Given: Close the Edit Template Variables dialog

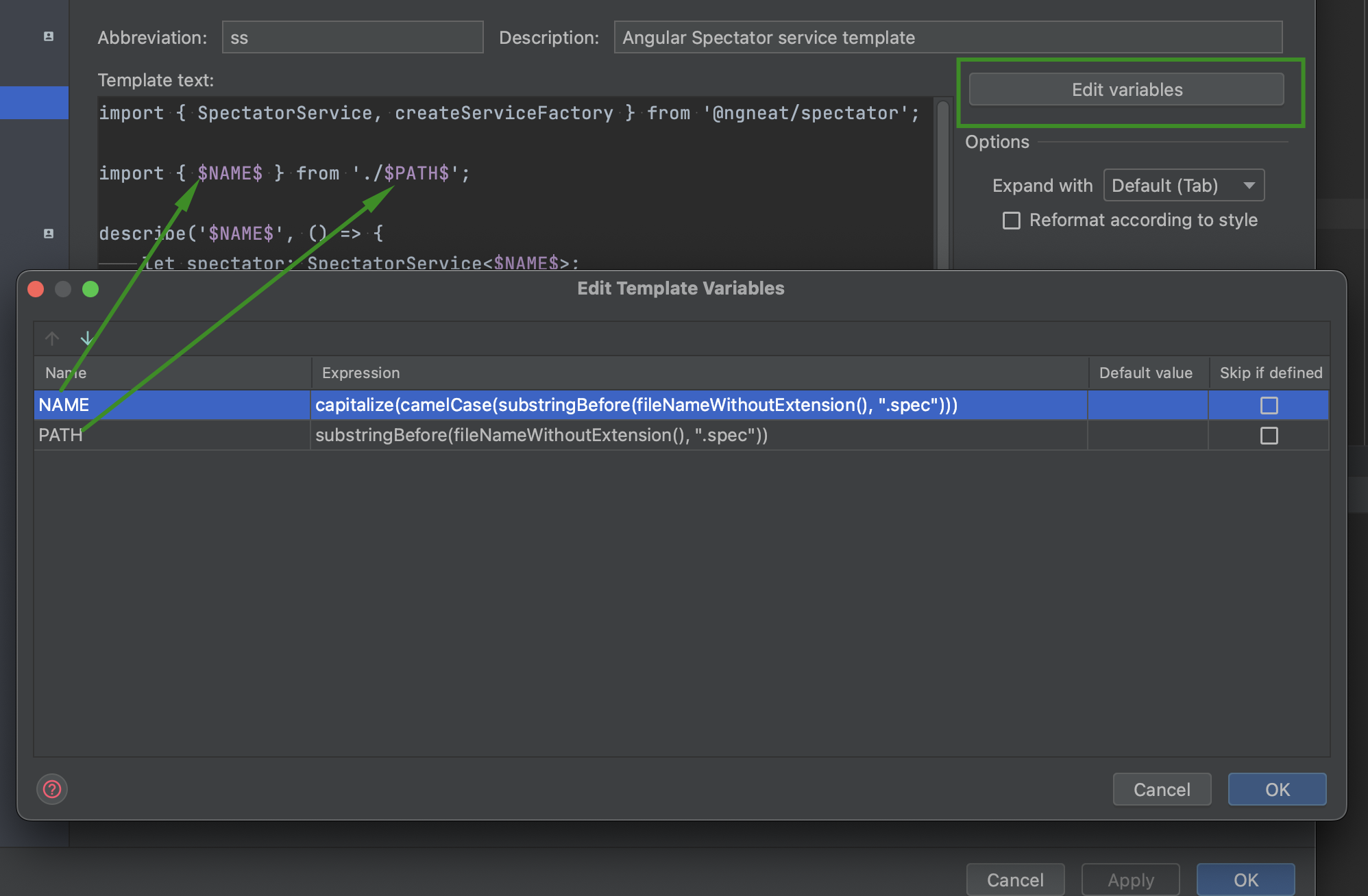Looking at the screenshot, I should point(36,289).
